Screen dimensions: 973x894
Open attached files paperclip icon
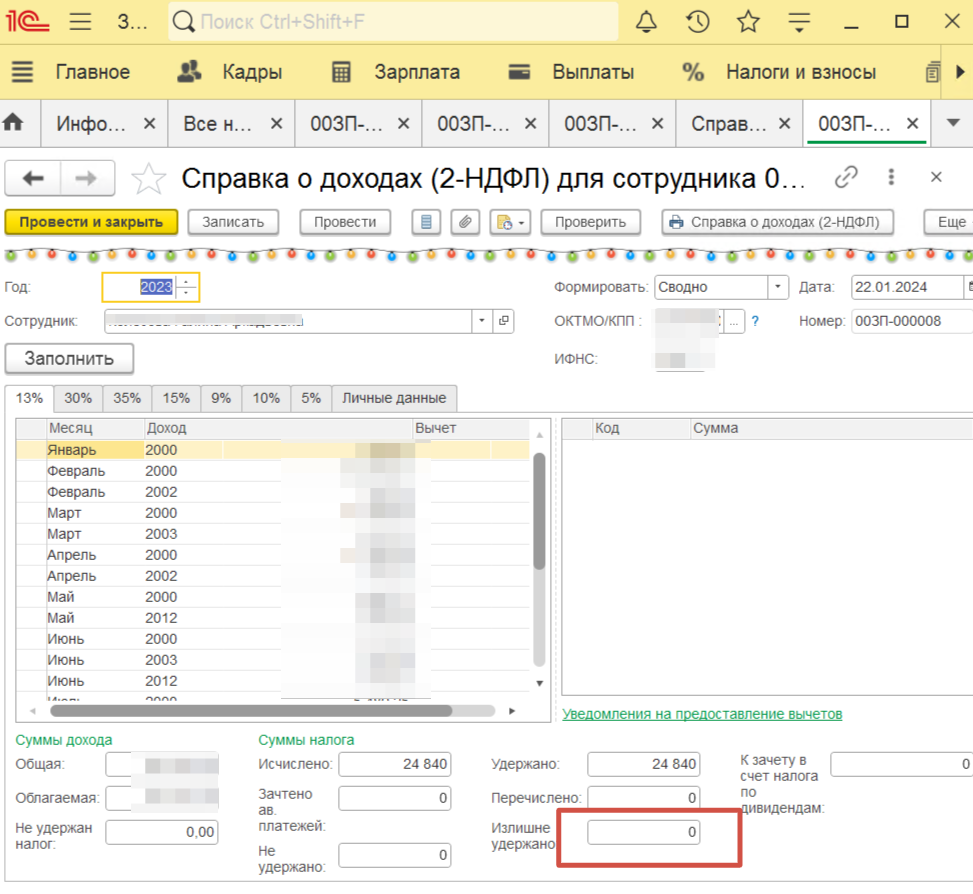pos(465,222)
